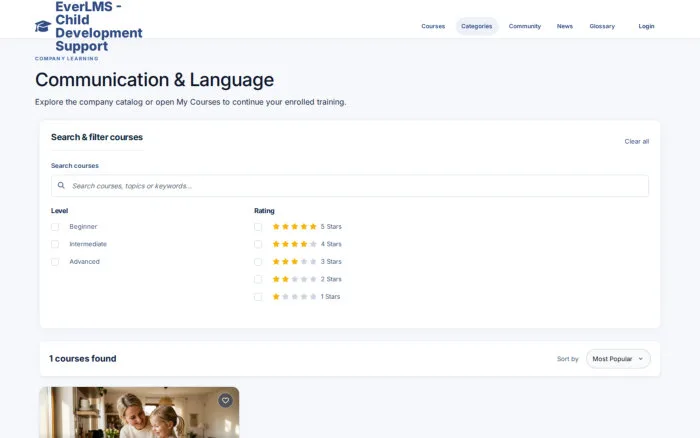Click the graduation cap logo icon
This screenshot has height=438, width=700.
[43, 26]
